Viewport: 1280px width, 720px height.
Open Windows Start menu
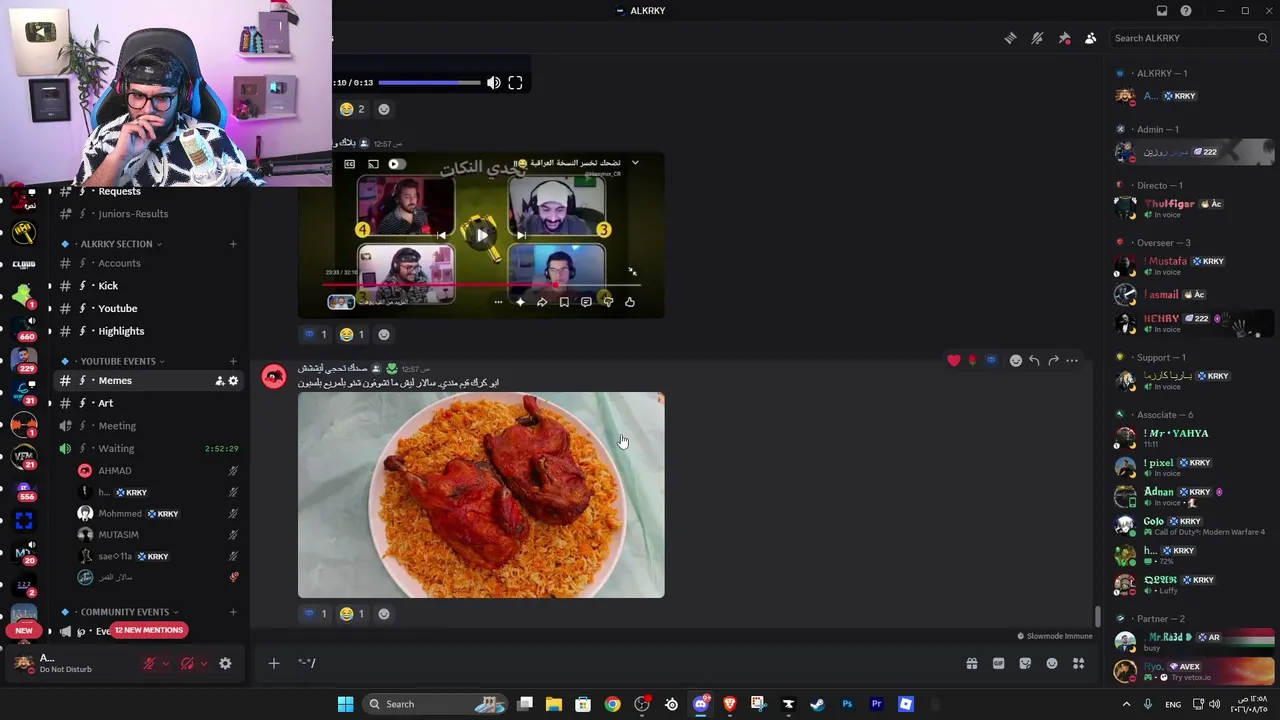pos(345,704)
